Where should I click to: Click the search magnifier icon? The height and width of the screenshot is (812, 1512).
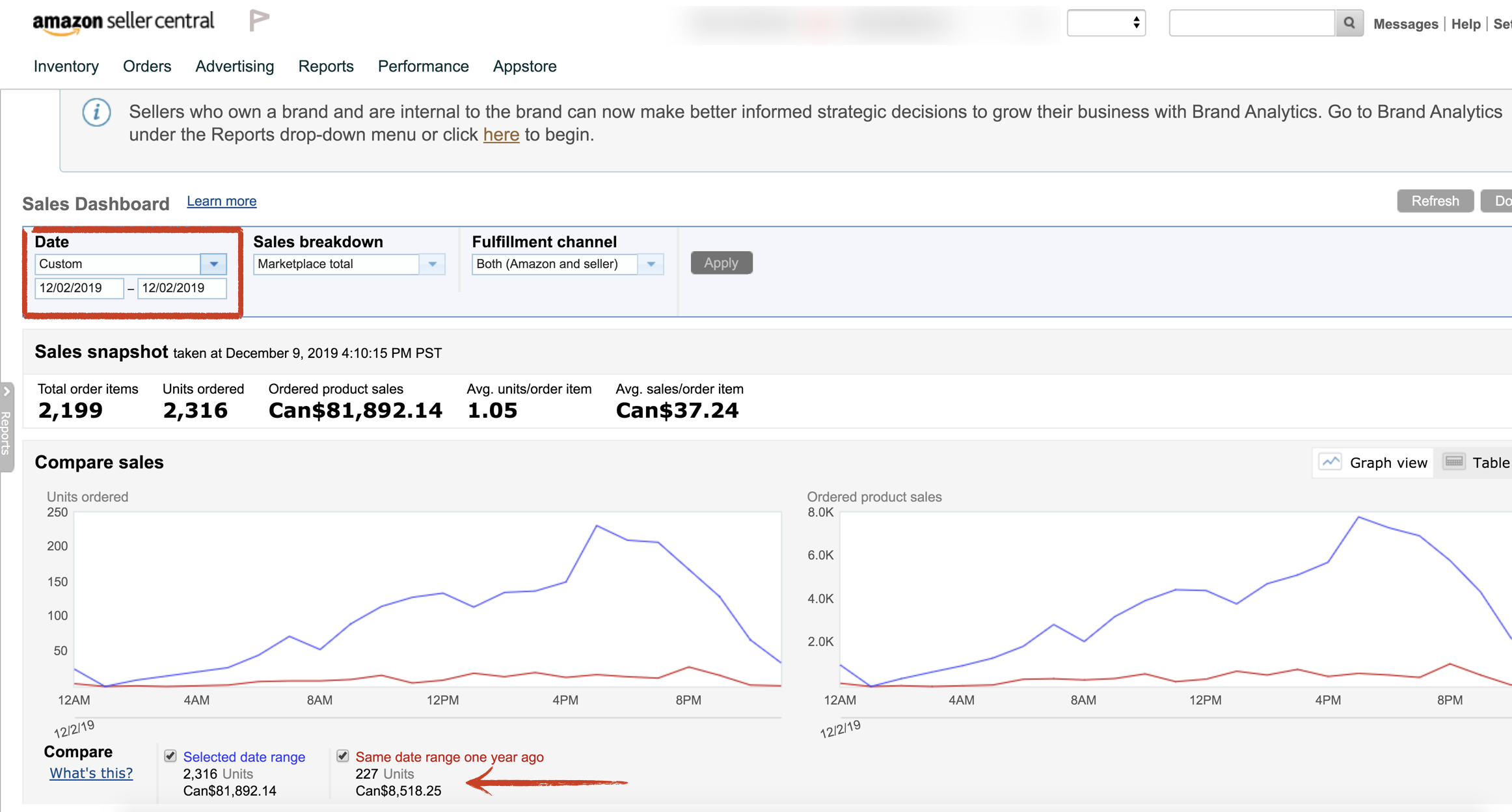point(1350,23)
